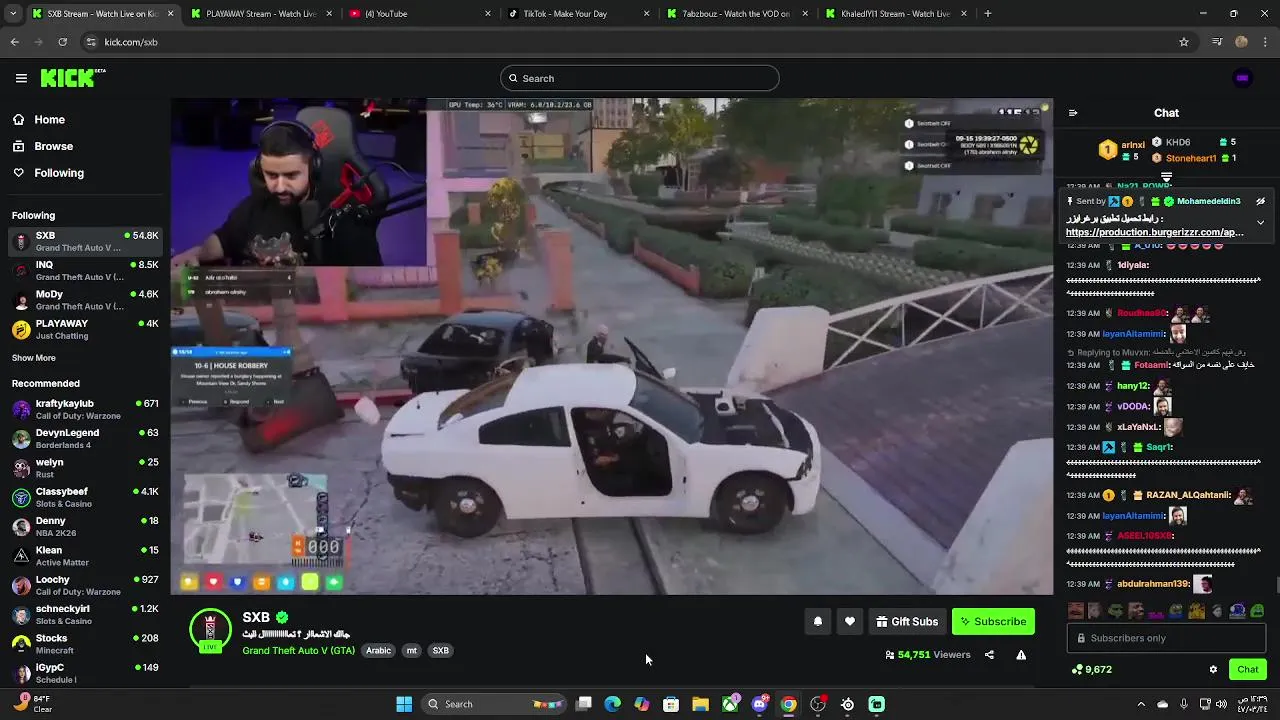1280x720 pixels.
Task: Open Grand Theft Auto V (GTA) category link
Action: pos(298,650)
